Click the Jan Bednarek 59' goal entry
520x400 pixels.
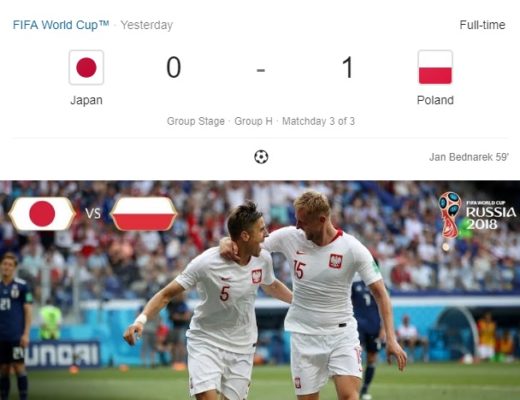pyautogui.click(x=469, y=157)
